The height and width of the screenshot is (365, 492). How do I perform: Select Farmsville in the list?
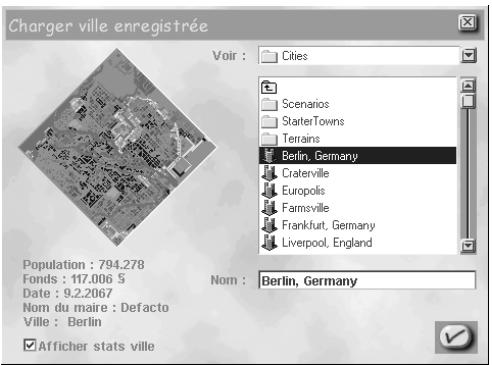pos(357,208)
